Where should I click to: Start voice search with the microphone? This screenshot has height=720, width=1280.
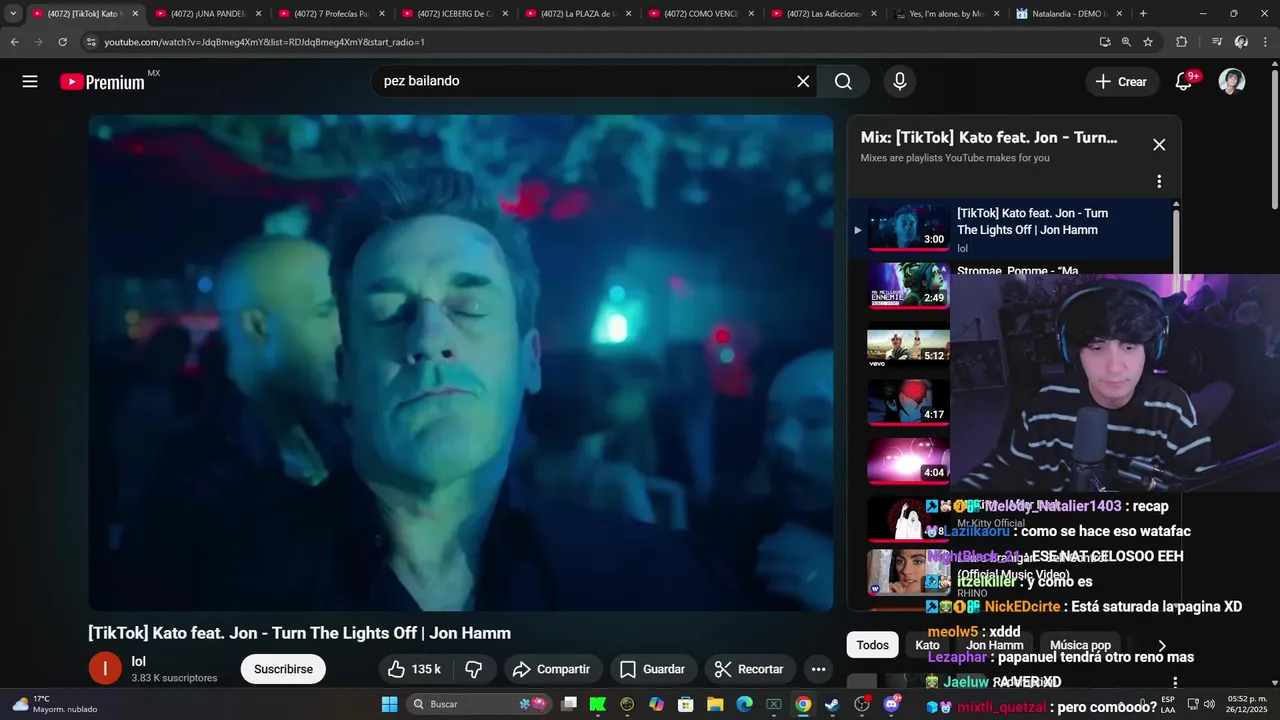[900, 82]
